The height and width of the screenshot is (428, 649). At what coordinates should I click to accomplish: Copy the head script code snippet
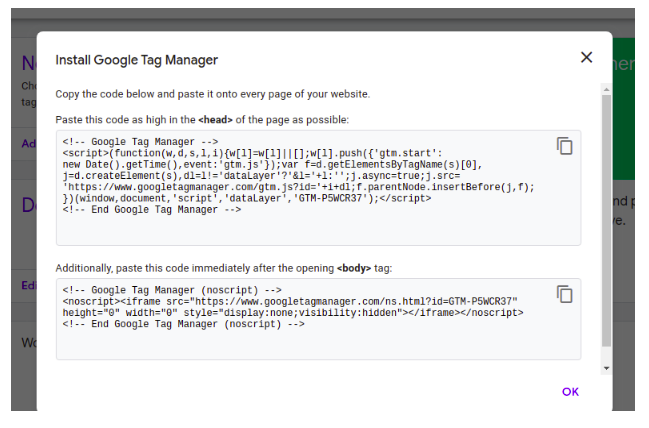[x=564, y=146]
